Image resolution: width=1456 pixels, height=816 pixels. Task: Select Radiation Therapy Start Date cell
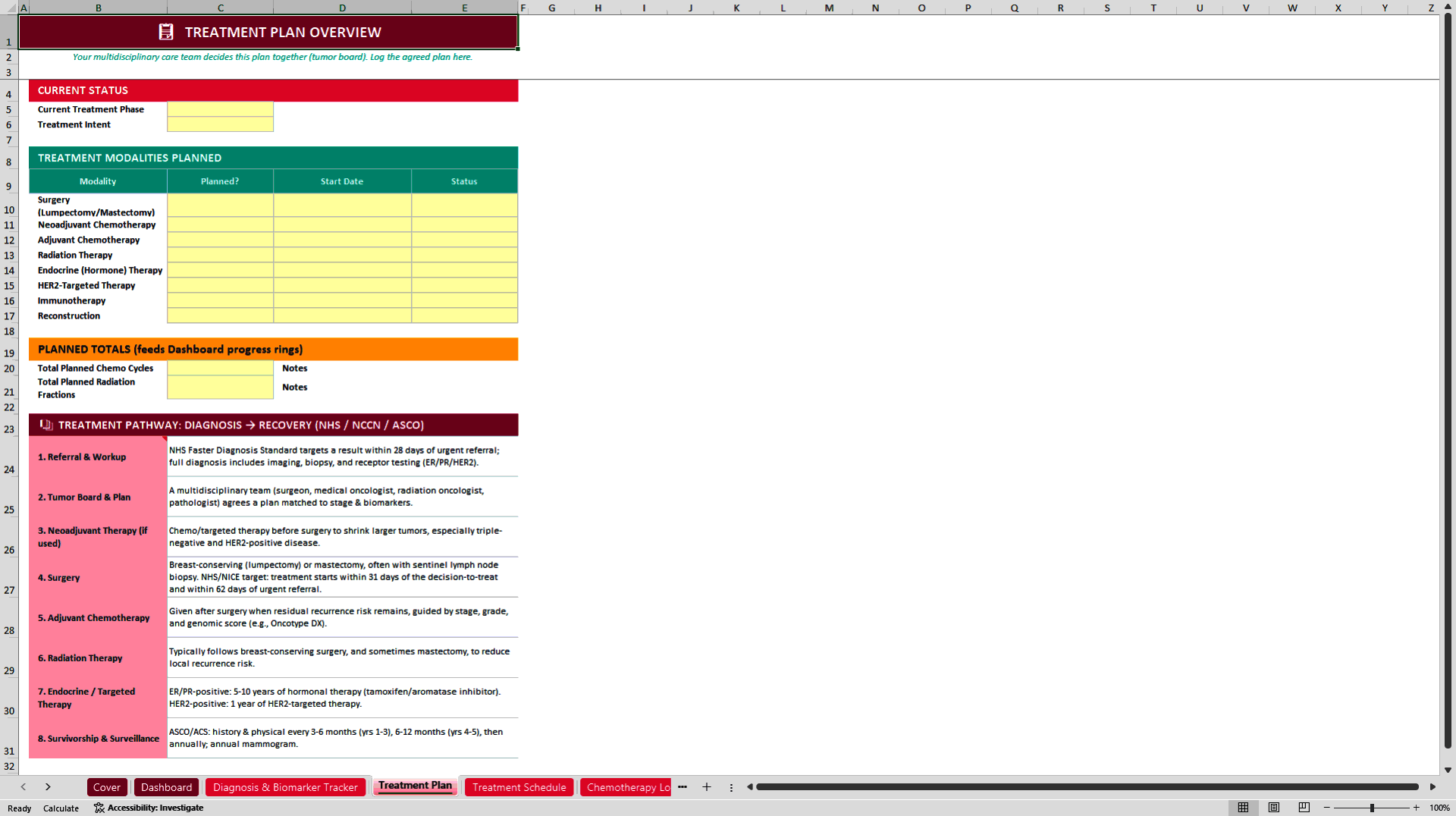pyautogui.click(x=342, y=255)
